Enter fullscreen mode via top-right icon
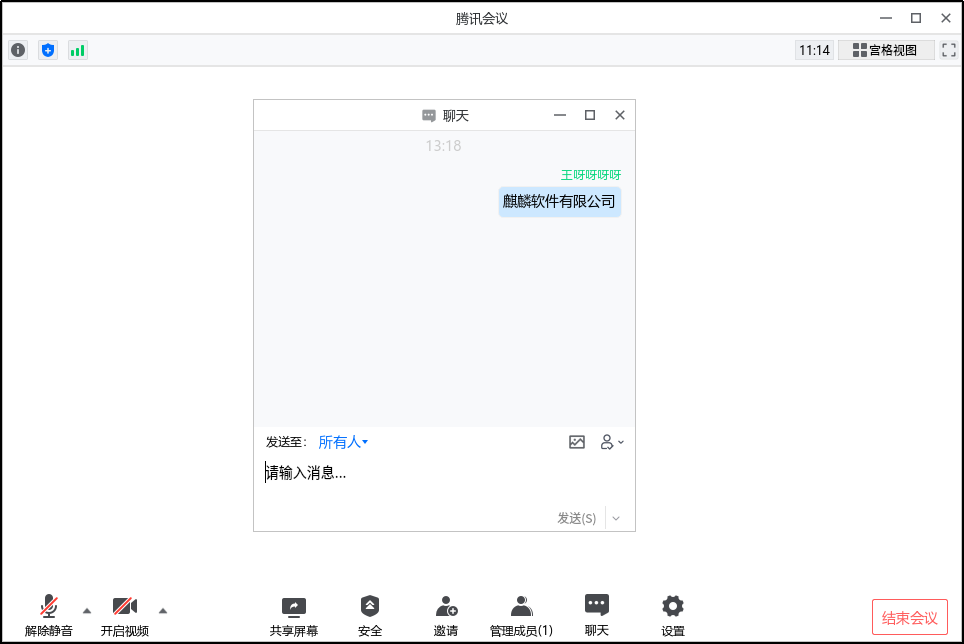 point(947,49)
